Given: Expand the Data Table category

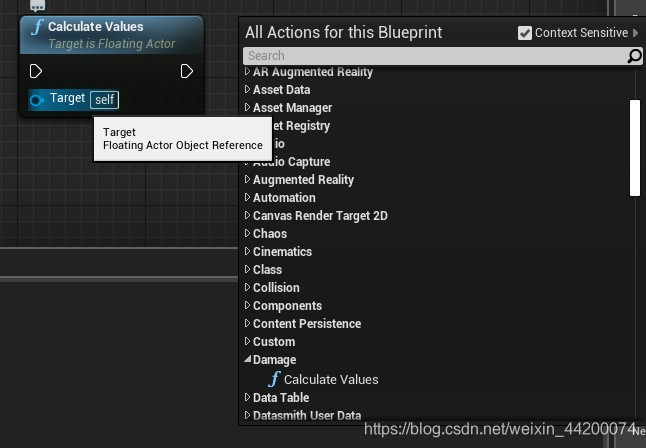Looking at the screenshot, I should coord(247,397).
